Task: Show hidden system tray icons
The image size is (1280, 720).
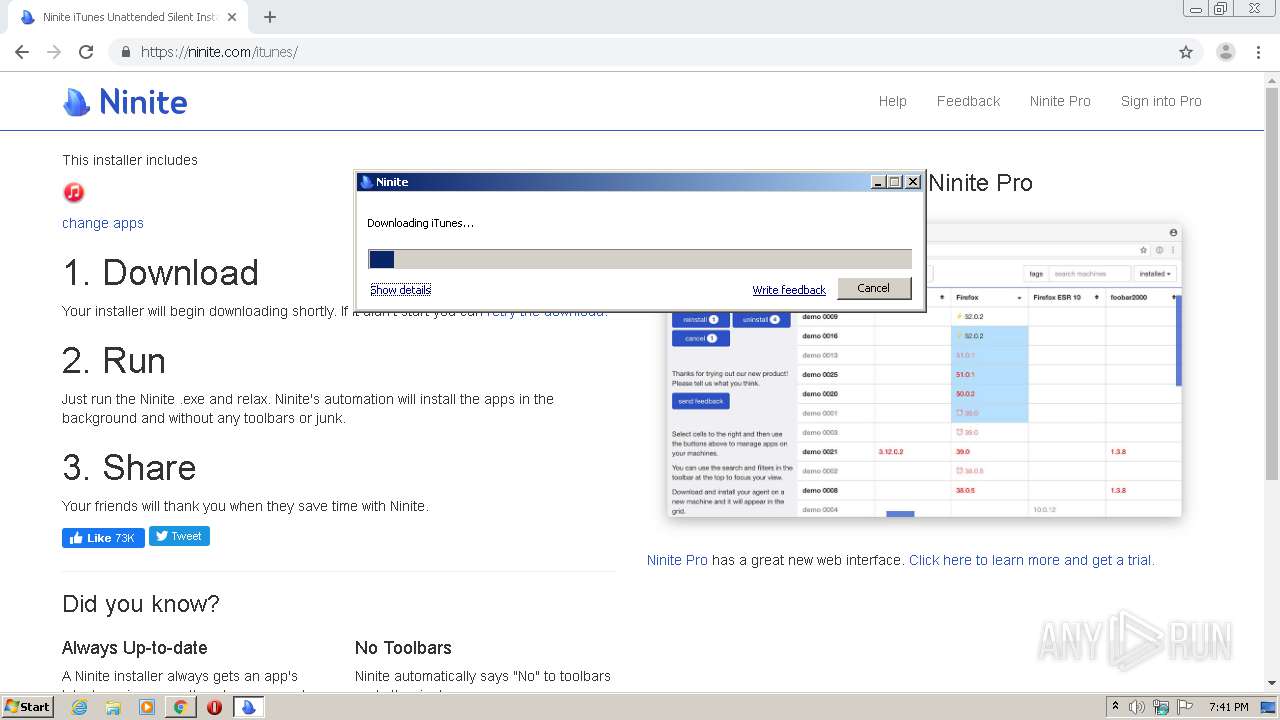Action: pos(1115,707)
